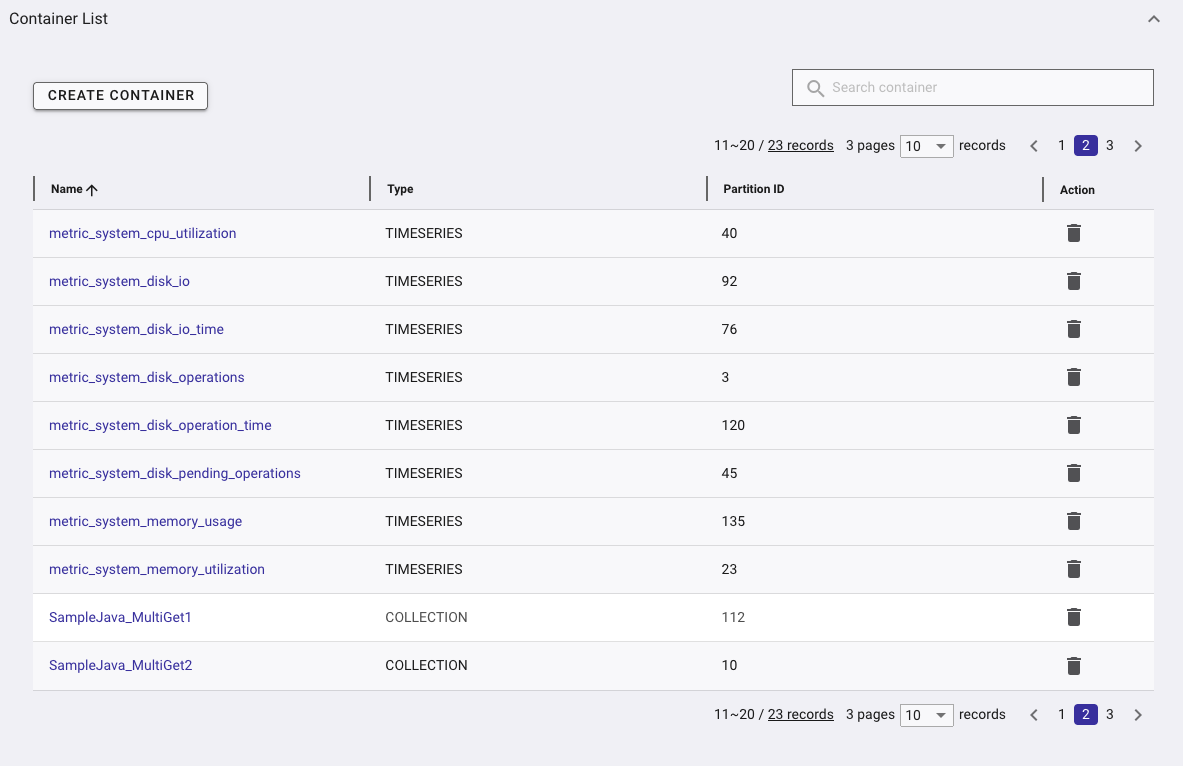The width and height of the screenshot is (1183, 766).
Task: Go to next page using bottom chevron
Action: point(1138,715)
